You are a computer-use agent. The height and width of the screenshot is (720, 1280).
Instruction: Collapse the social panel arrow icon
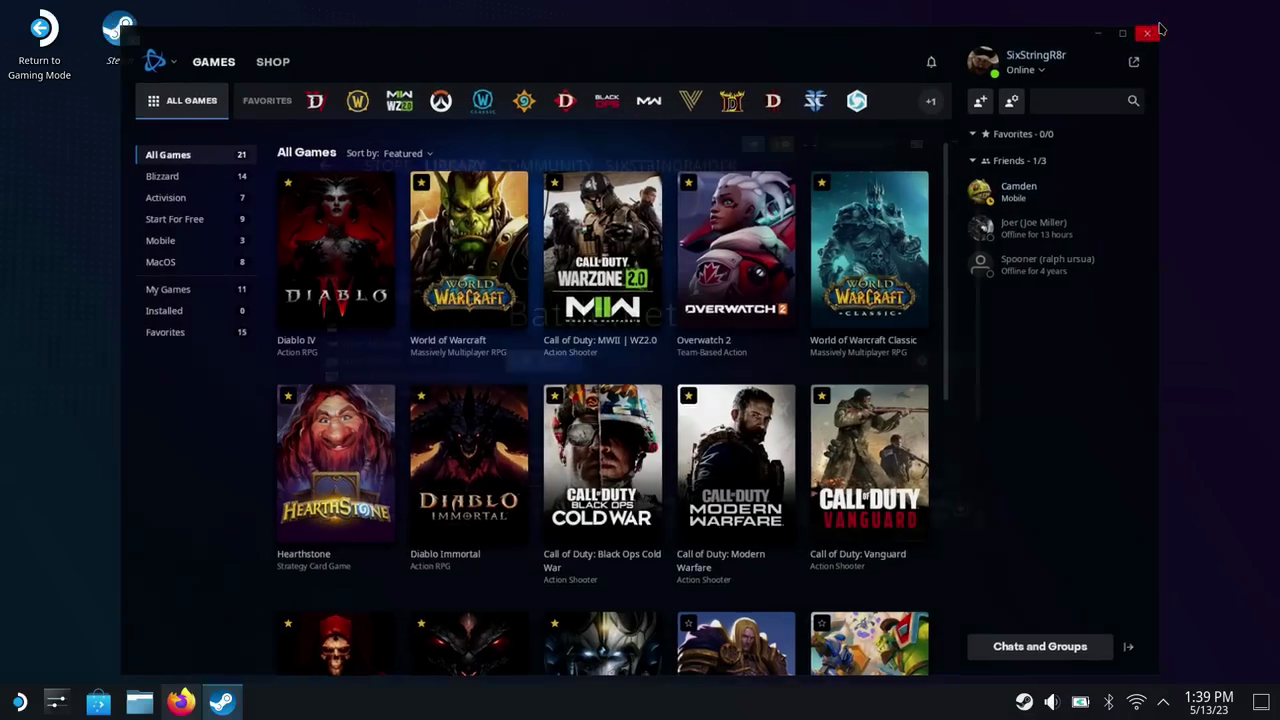point(1128,647)
